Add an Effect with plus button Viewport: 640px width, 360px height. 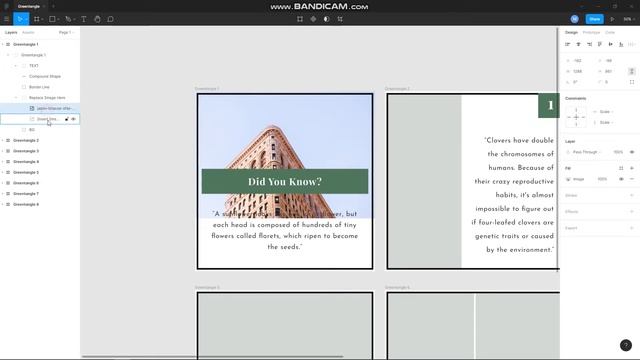(x=632, y=212)
